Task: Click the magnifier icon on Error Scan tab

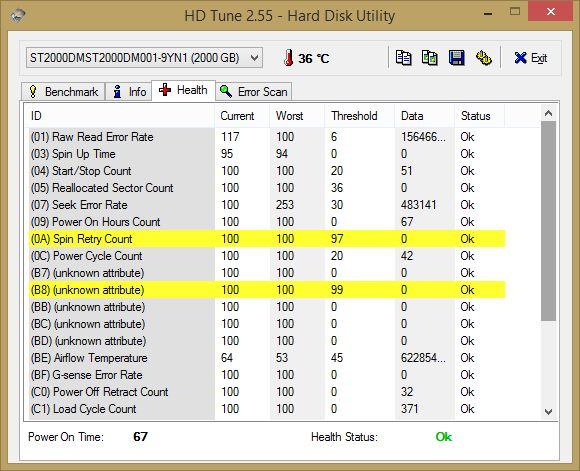Action: (226, 91)
